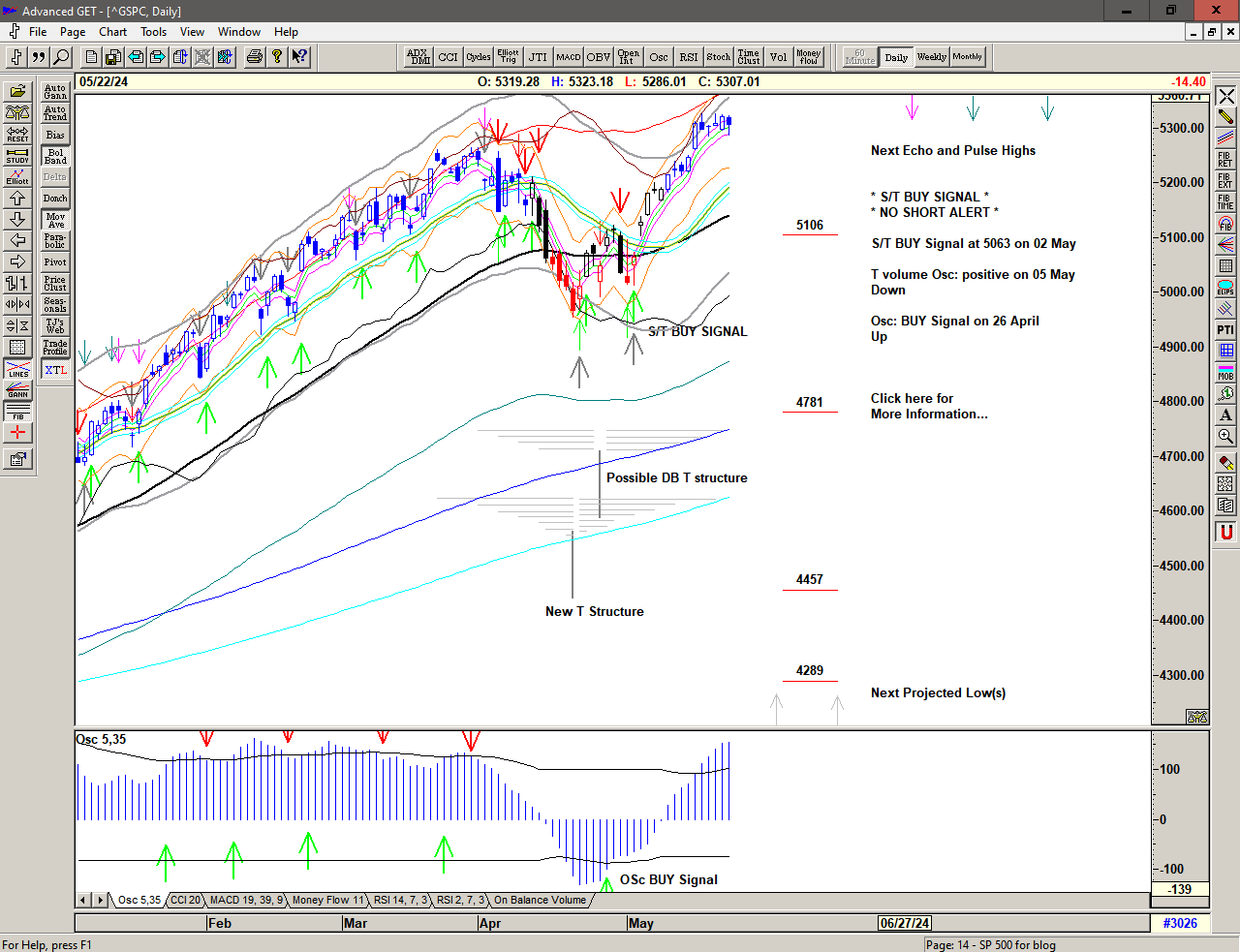Toggle the Bol Band overlay

pos(55,156)
